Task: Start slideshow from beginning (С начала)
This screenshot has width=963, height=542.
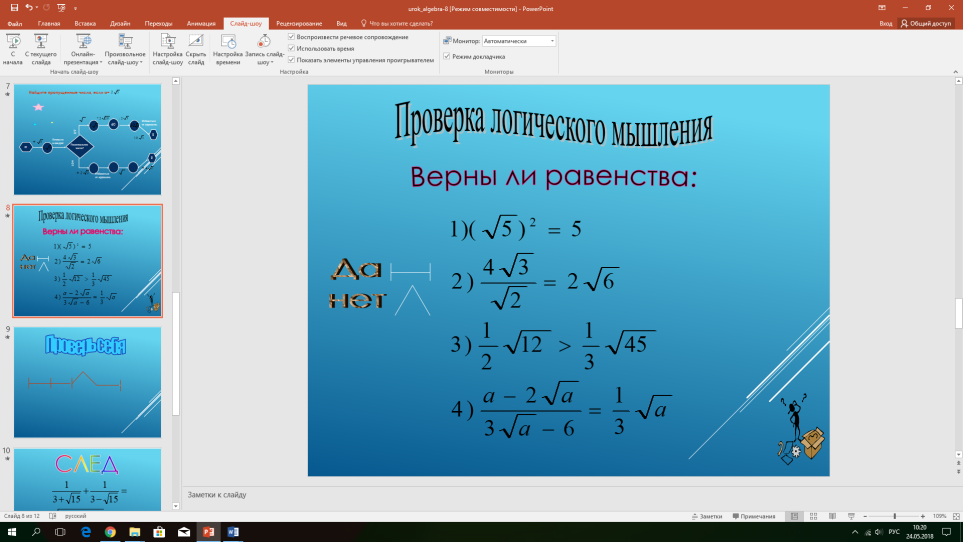Action: [13, 49]
